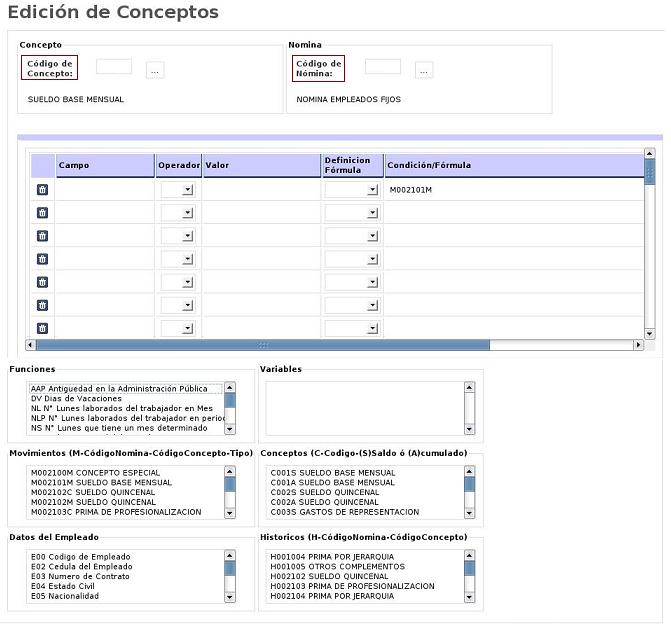Open the Código de Nómina lookup button
This screenshot has height=627, width=671.
424,70
